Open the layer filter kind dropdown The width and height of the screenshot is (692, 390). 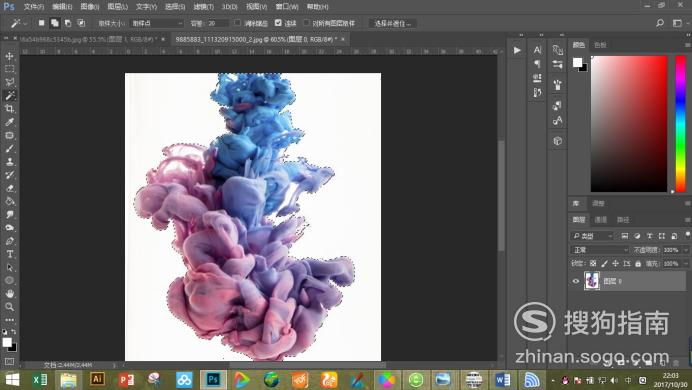(x=593, y=236)
